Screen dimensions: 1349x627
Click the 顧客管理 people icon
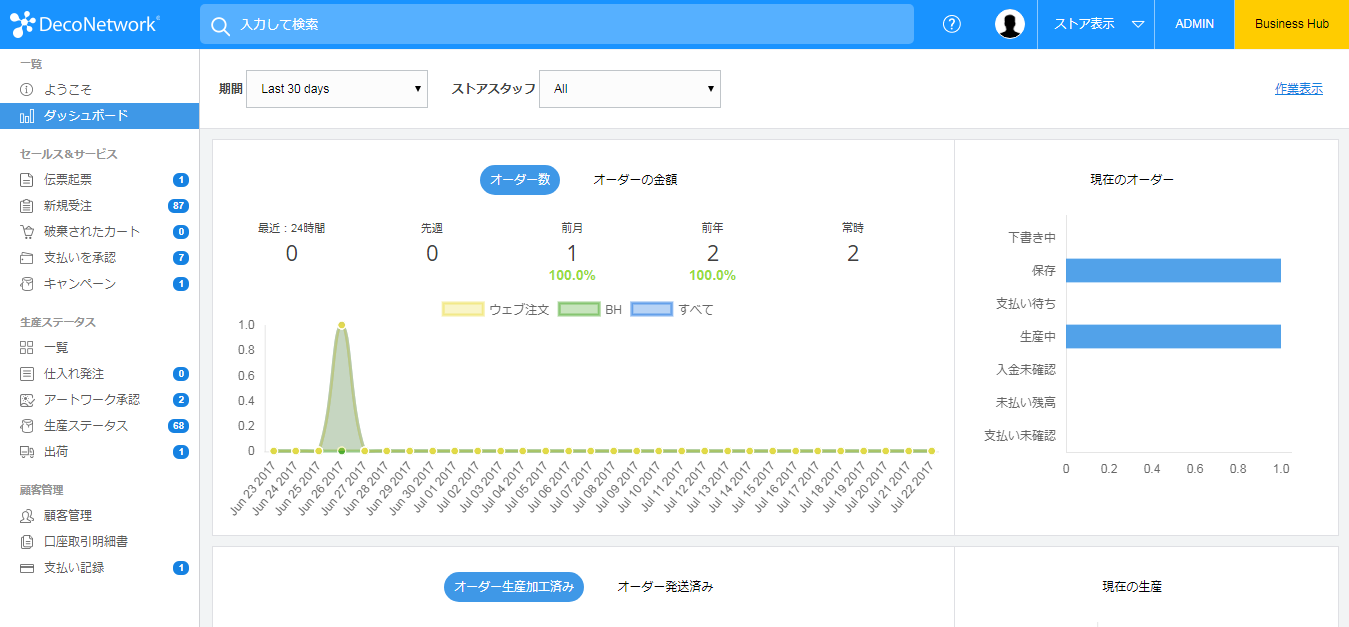tap(27, 516)
